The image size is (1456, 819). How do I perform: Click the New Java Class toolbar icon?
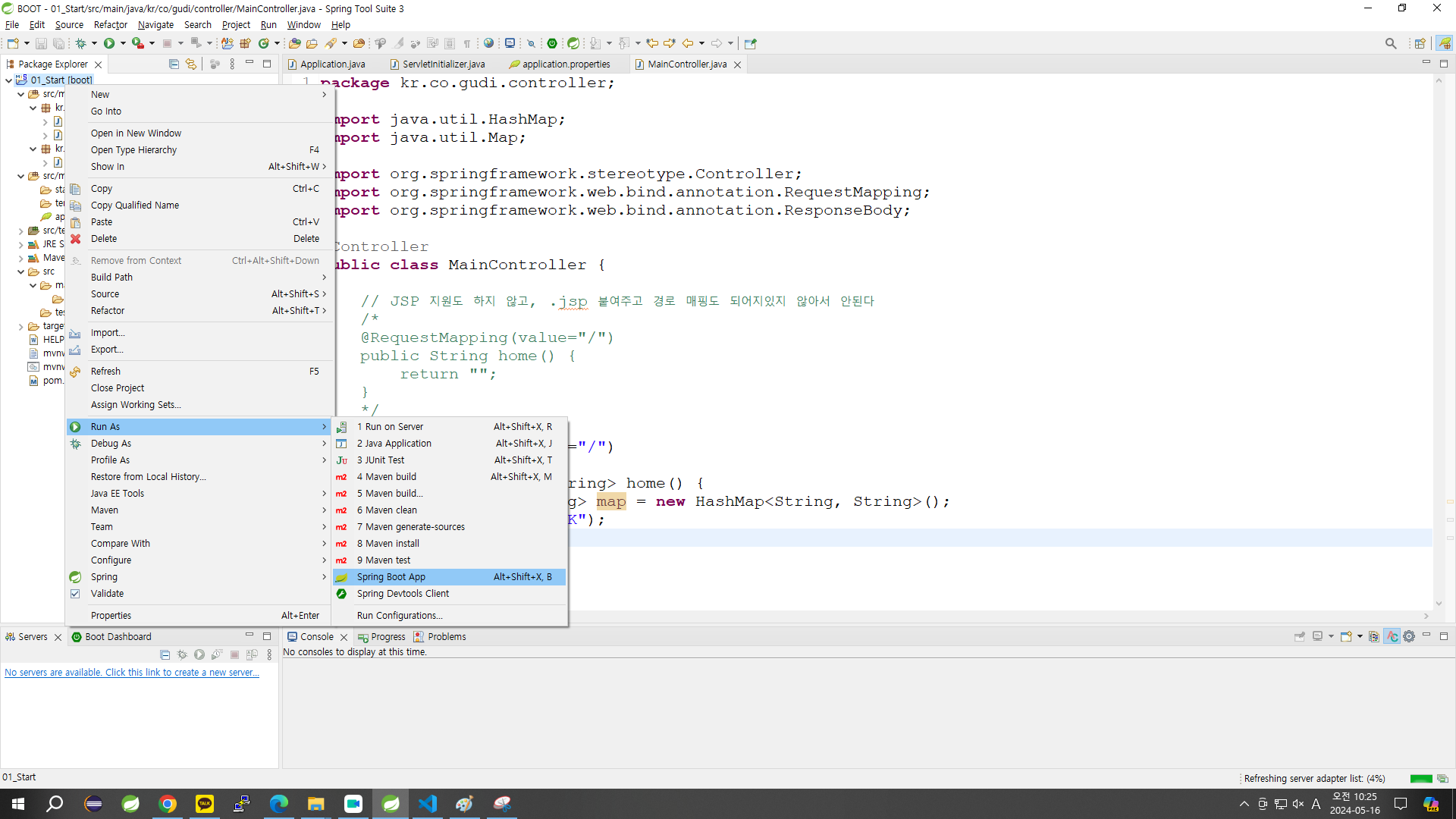pos(264,43)
